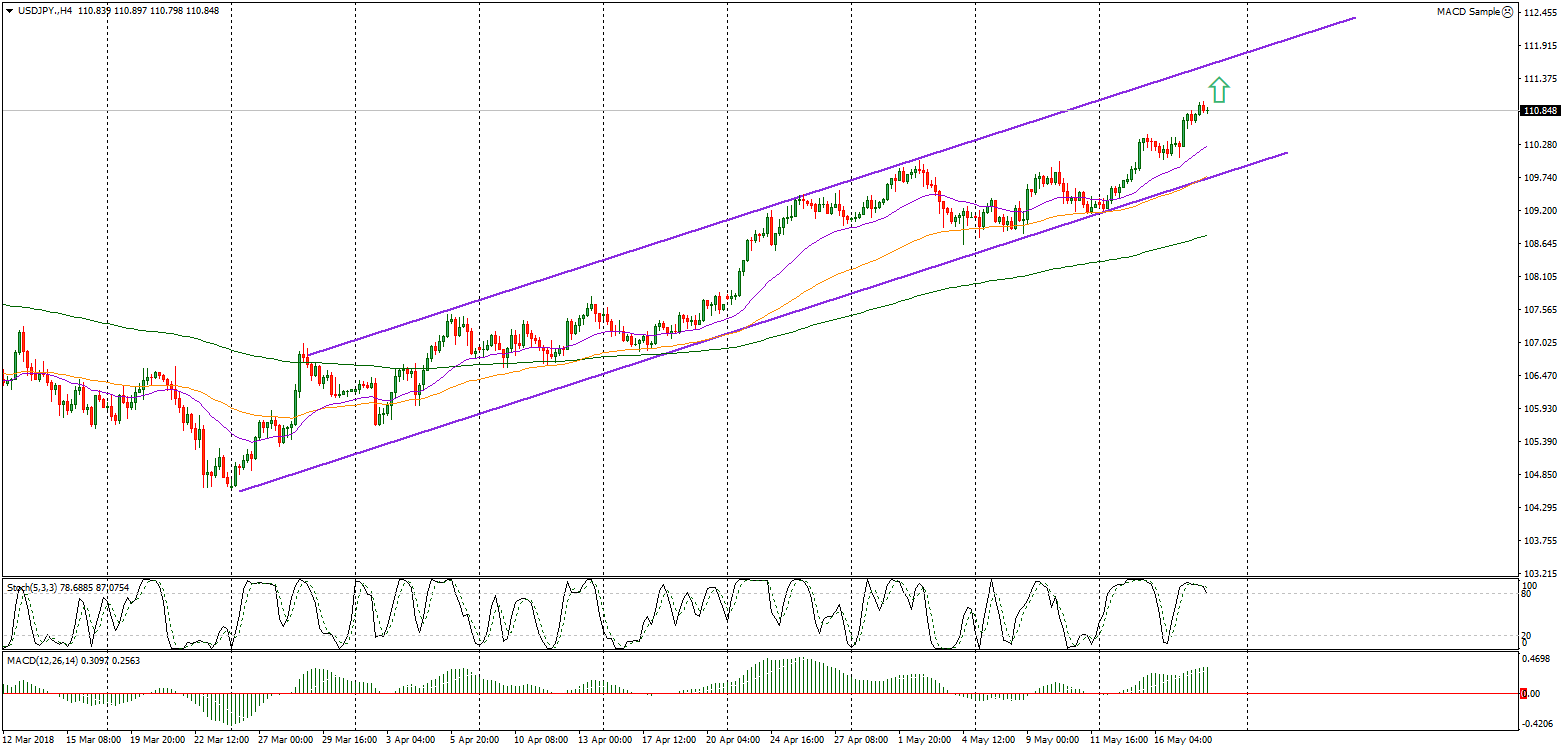The width and height of the screenshot is (1561, 751).
Task: Click the 20 level on Stochastic scale
Action: pos(1527,635)
